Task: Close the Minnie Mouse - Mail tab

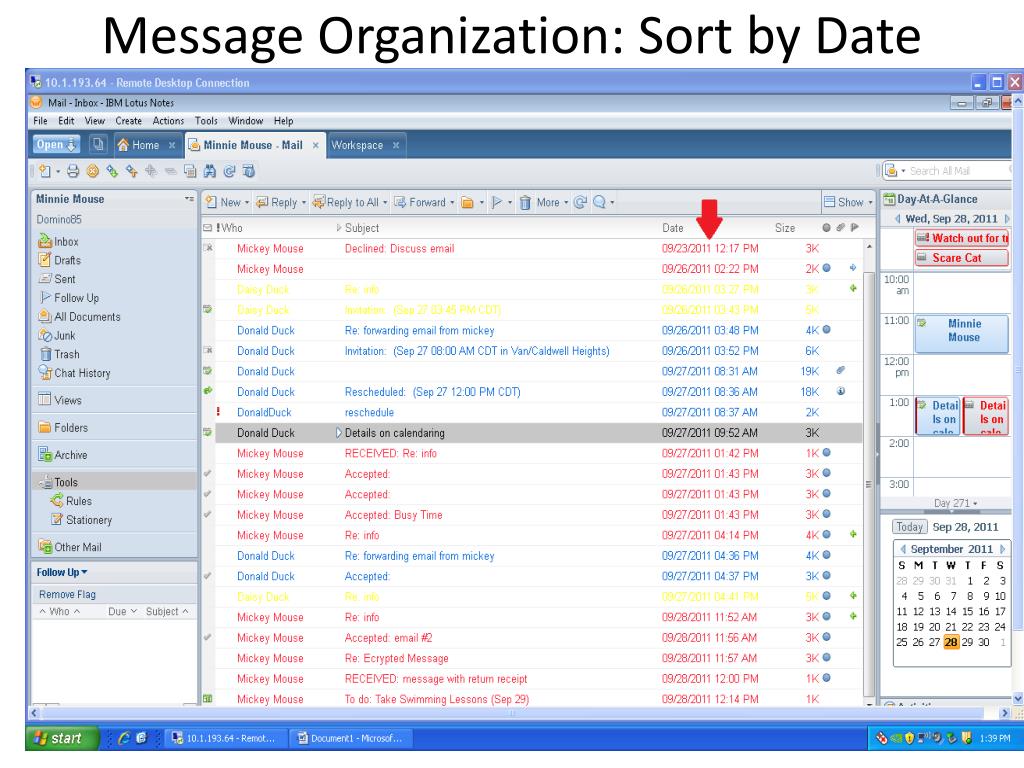Action: pos(315,146)
